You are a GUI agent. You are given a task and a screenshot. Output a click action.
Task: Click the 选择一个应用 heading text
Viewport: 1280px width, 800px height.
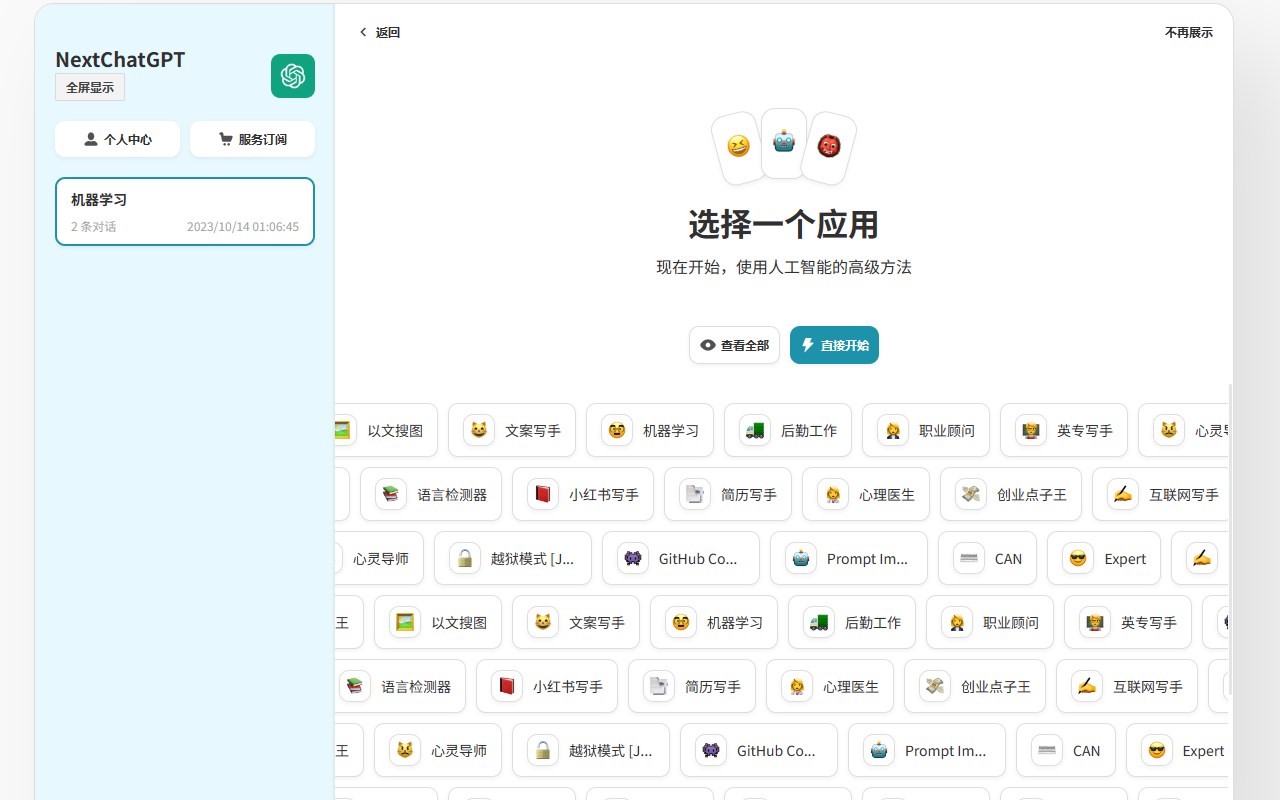[784, 224]
